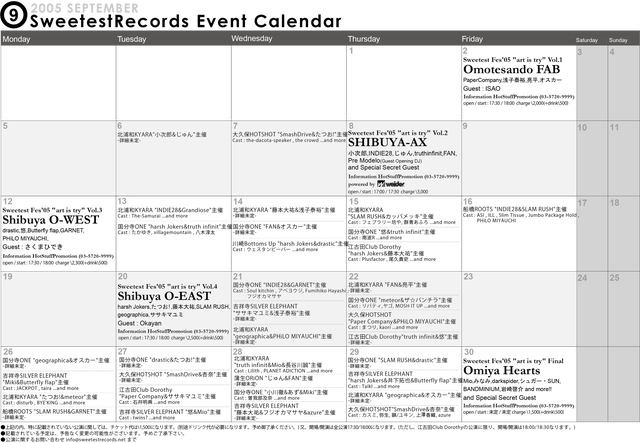Click the Friday 23 date cell
The image size is (640, 443).
click(515, 307)
